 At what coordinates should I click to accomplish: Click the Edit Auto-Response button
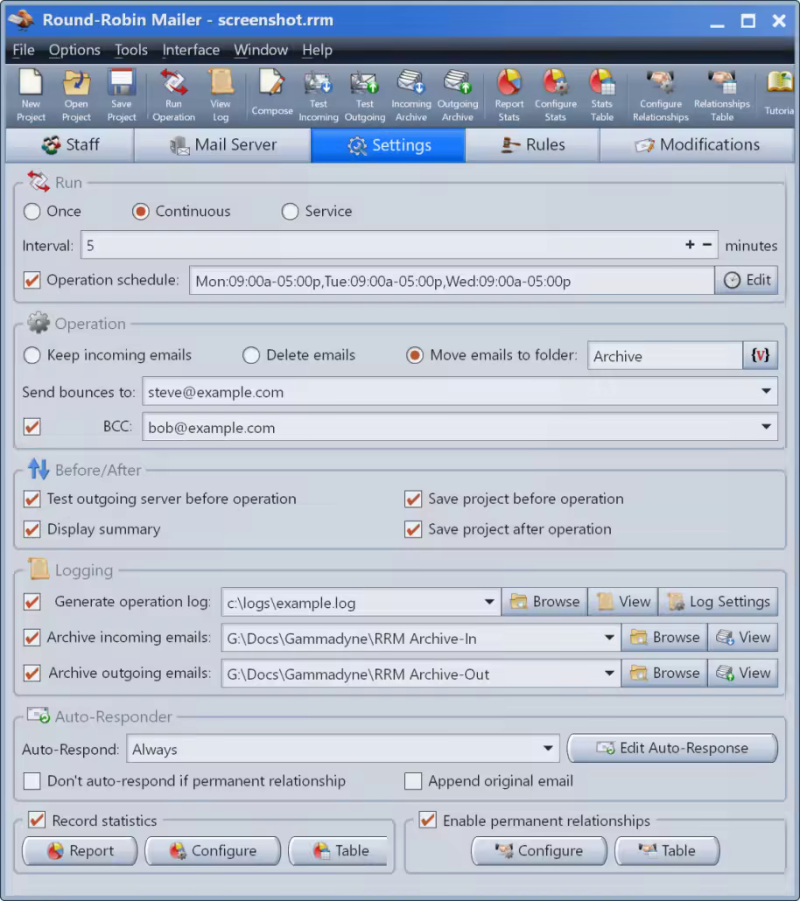672,749
